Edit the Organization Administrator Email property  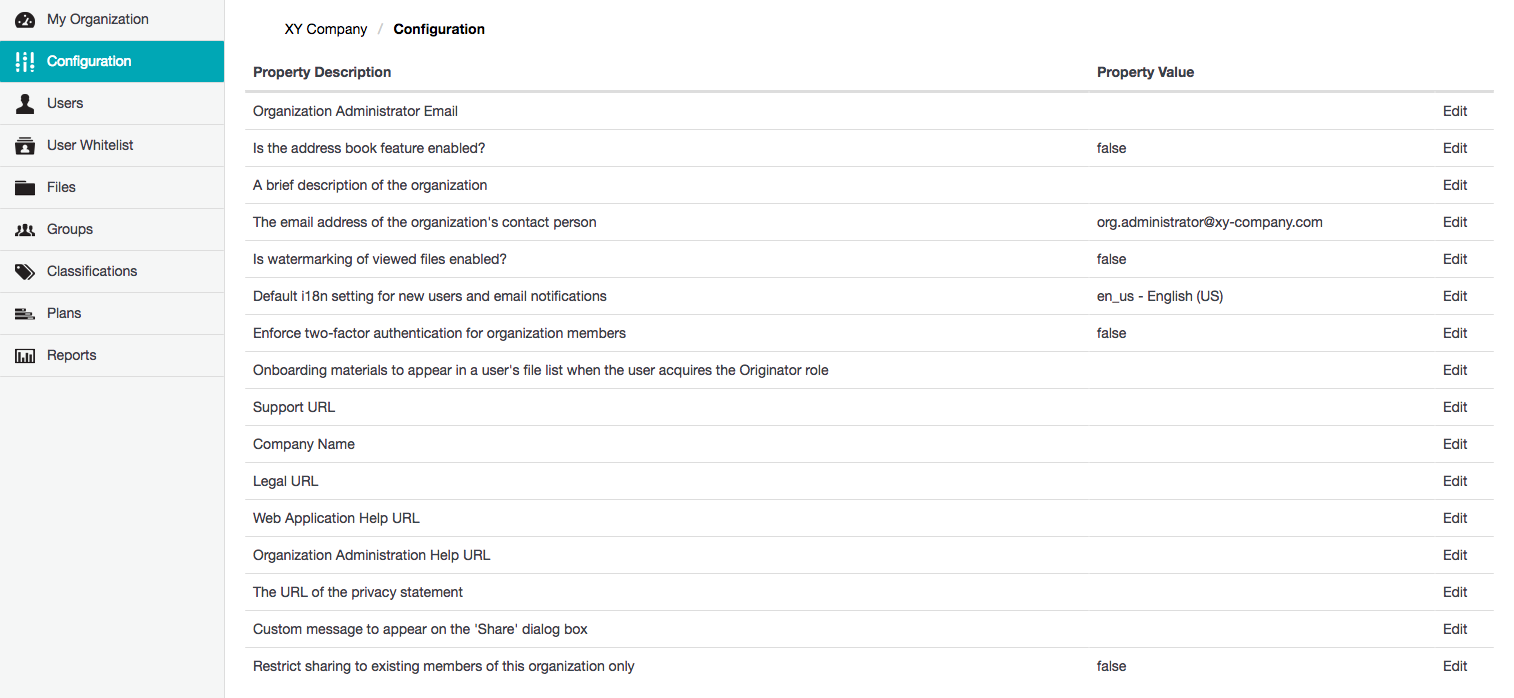[1455, 111]
